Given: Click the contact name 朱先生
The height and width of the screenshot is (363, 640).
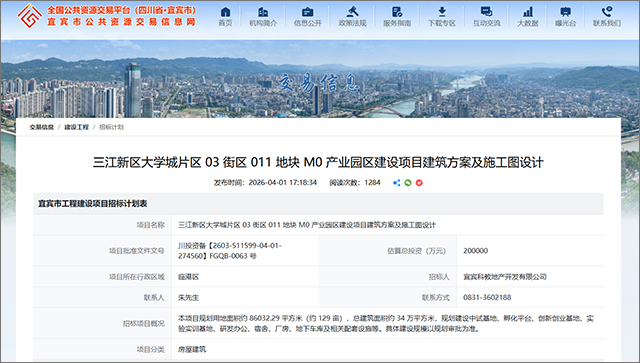Looking at the screenshot, I should [188, 298].
